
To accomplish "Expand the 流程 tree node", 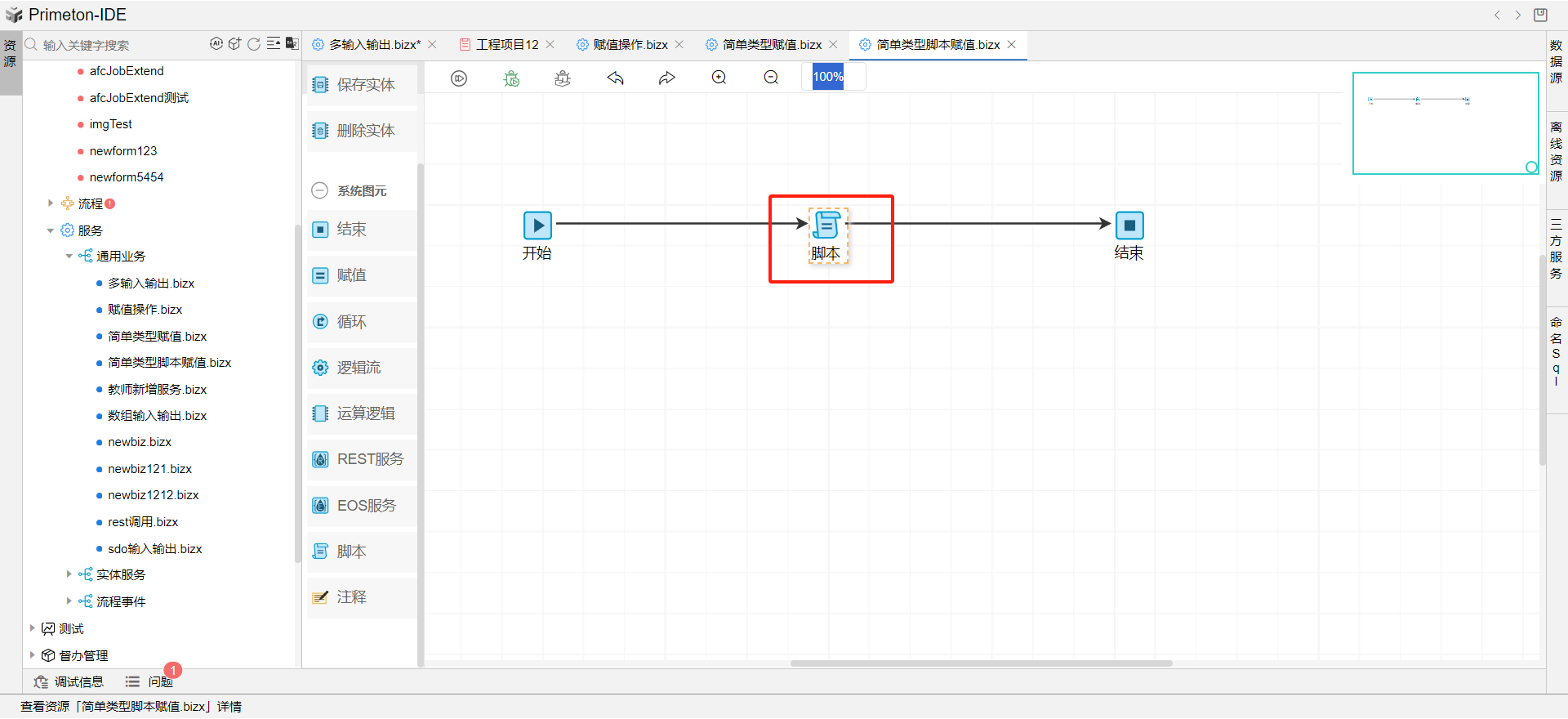I will click(51, 203).
